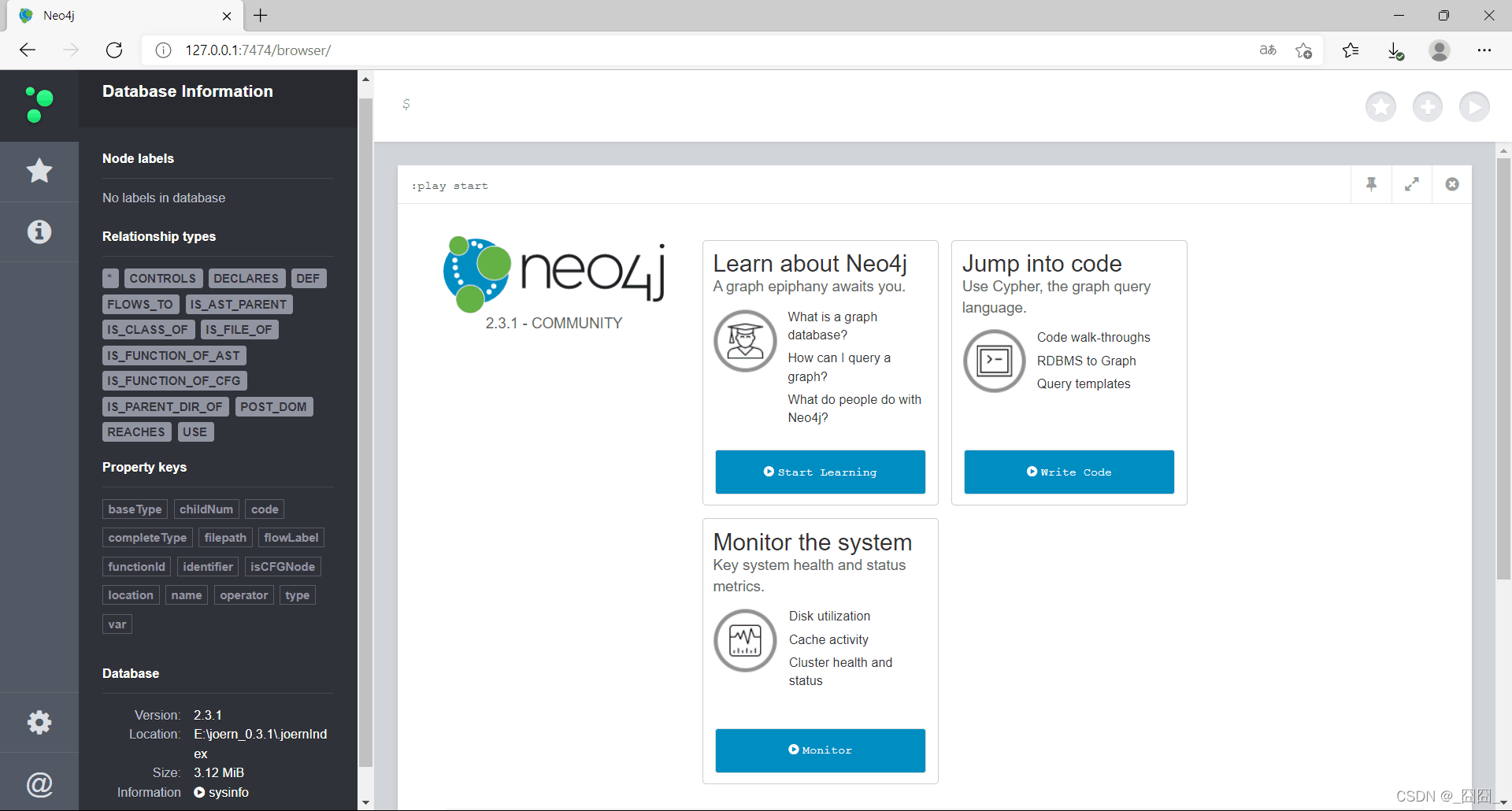
Task: Run the query with the play button
Action: 1474,106
